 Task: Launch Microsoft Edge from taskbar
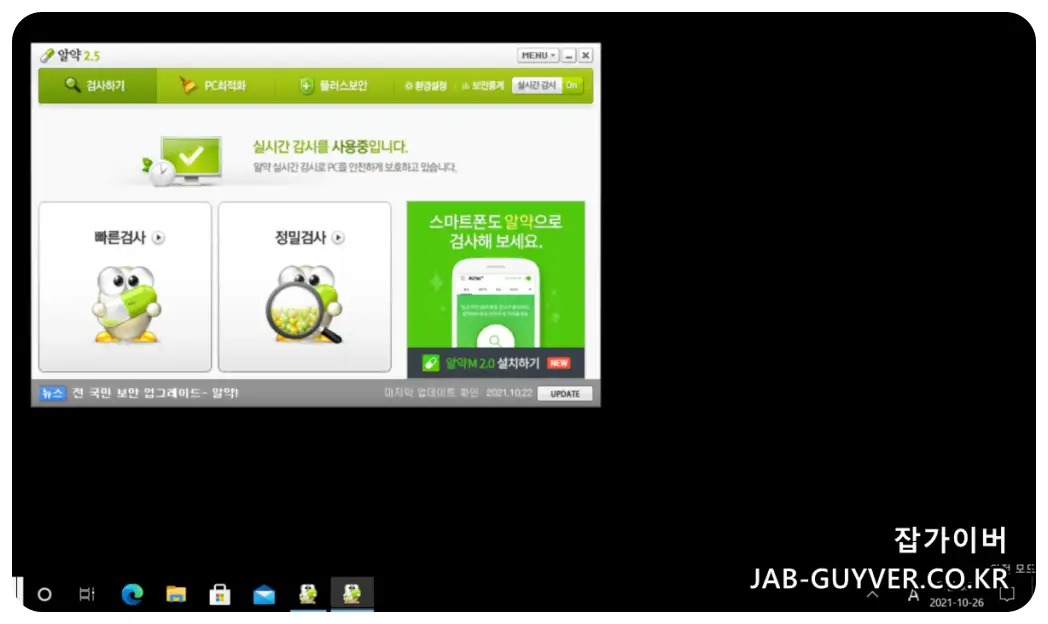(132, 594)
